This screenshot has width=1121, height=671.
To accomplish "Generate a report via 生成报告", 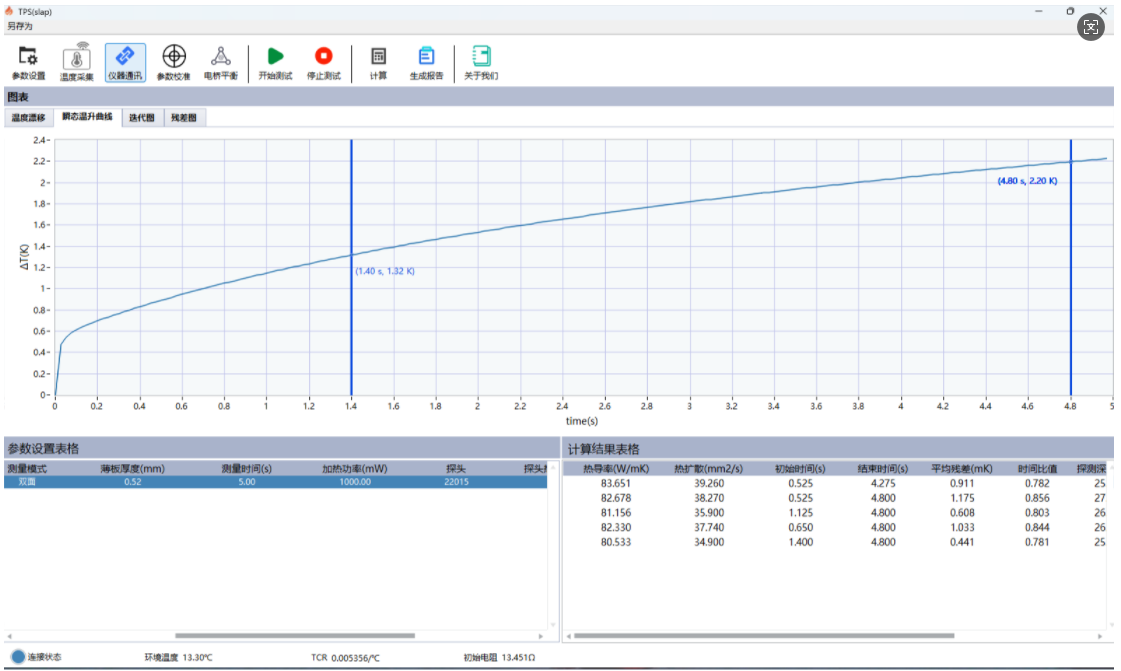I will click(x=426, y=62).
